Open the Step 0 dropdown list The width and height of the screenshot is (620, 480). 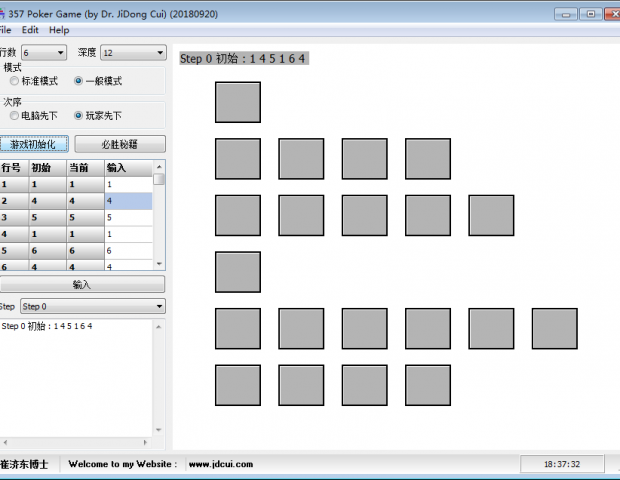pos(93,306)
